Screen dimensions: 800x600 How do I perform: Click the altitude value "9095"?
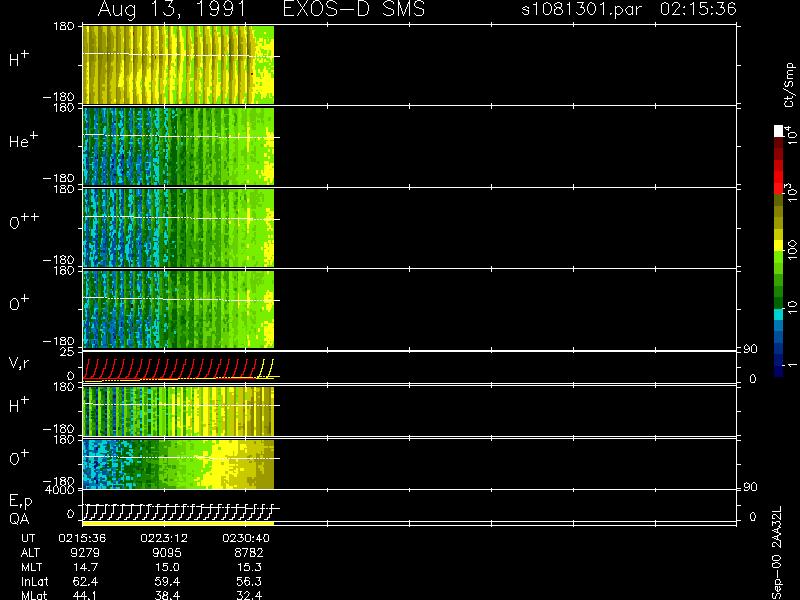click(167, 553)
